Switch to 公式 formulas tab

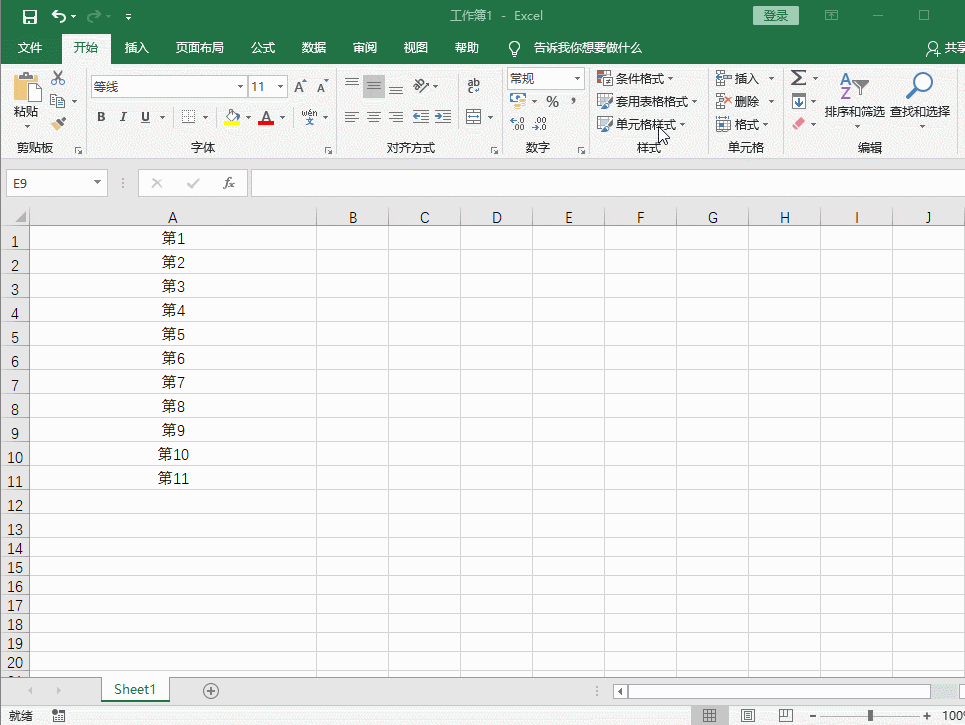coord(263,48)
